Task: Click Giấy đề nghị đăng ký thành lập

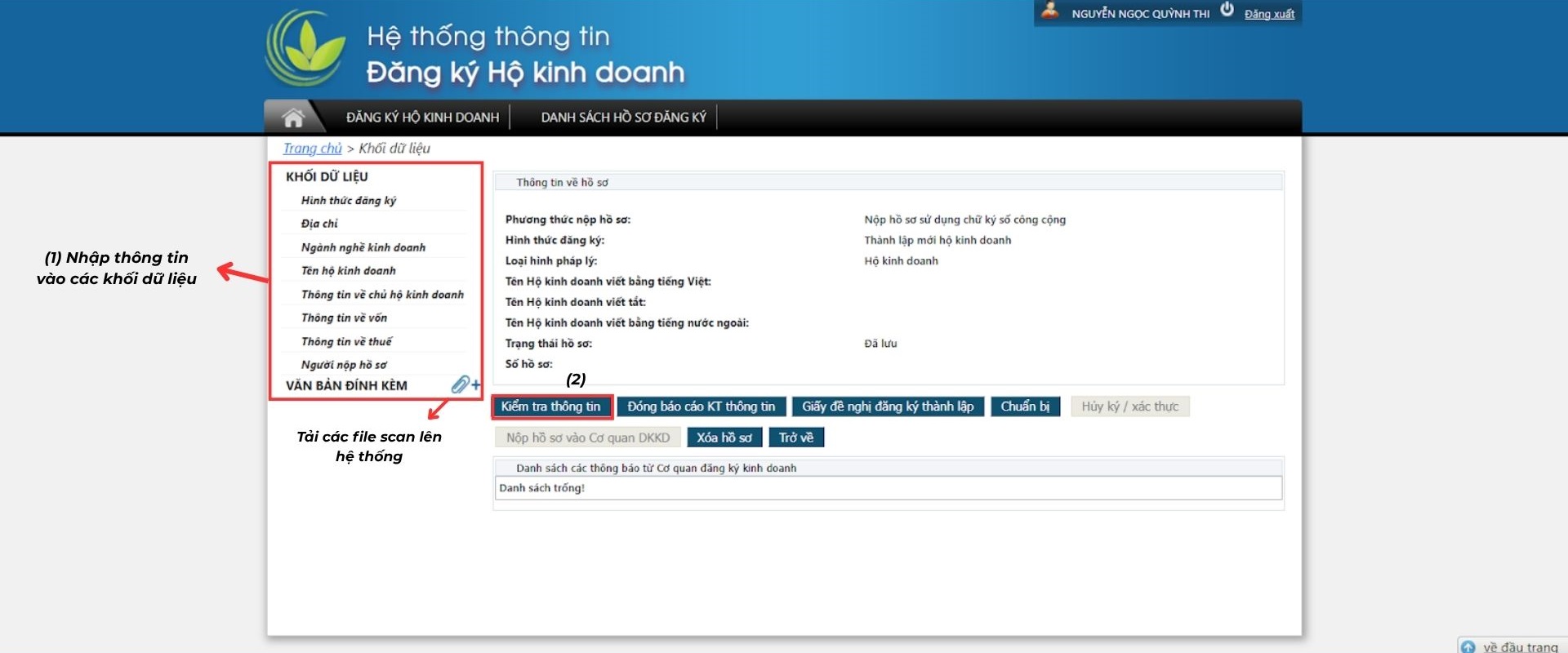Action: (x=888, y=406)
